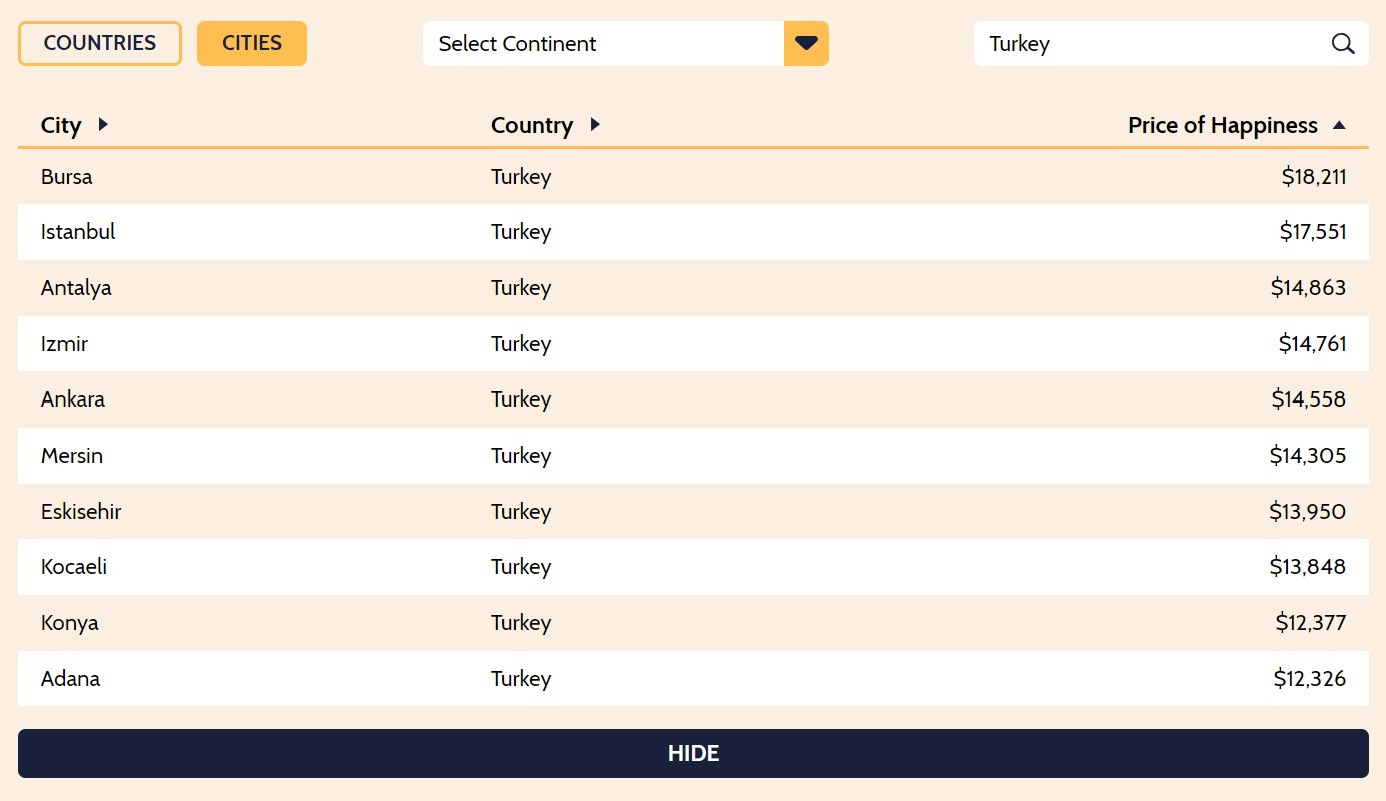Click the Eskisehir city entry

pos(81,512)
